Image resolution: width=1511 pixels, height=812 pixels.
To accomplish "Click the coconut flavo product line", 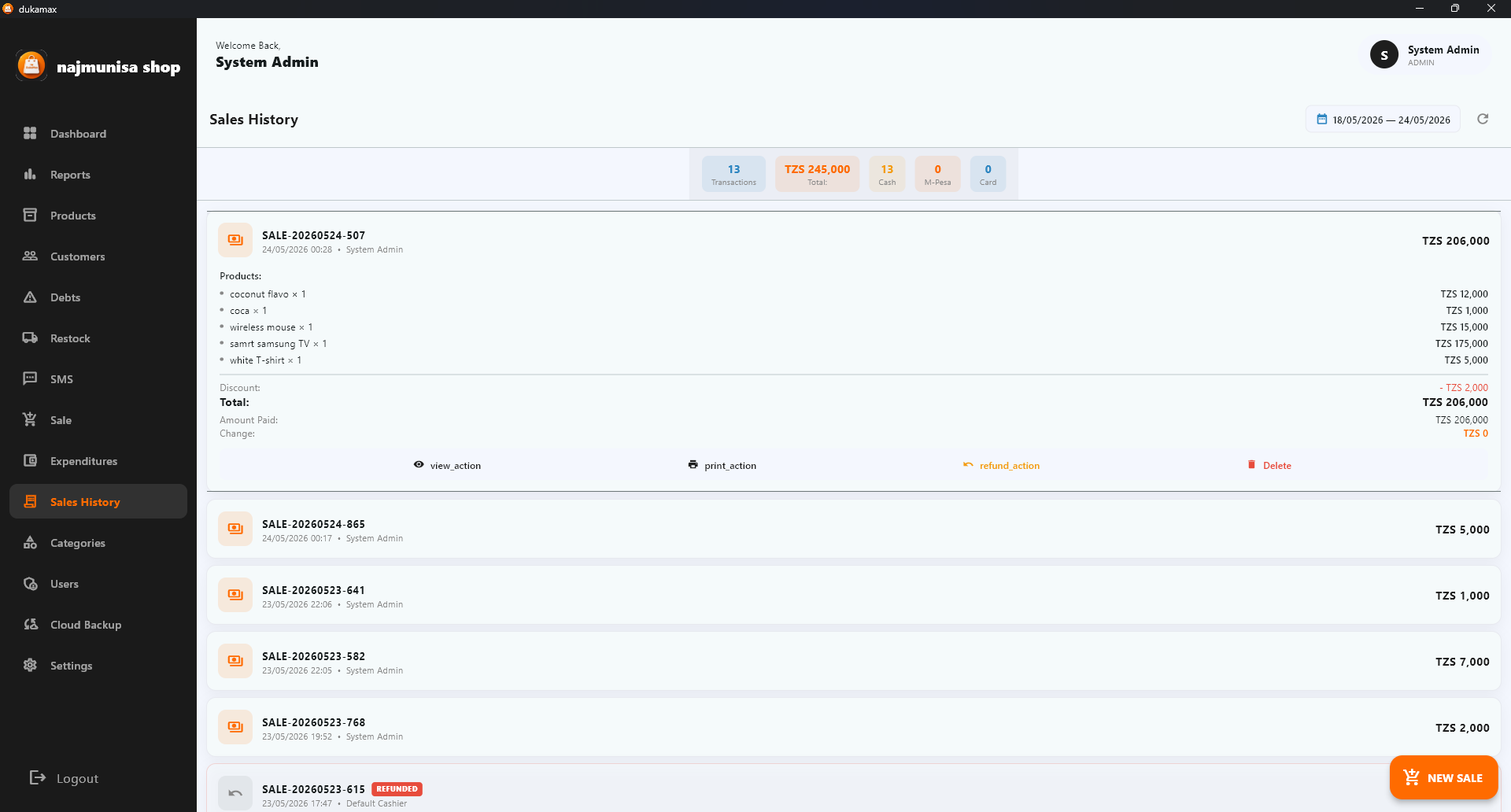I will (x=853, y=294).
